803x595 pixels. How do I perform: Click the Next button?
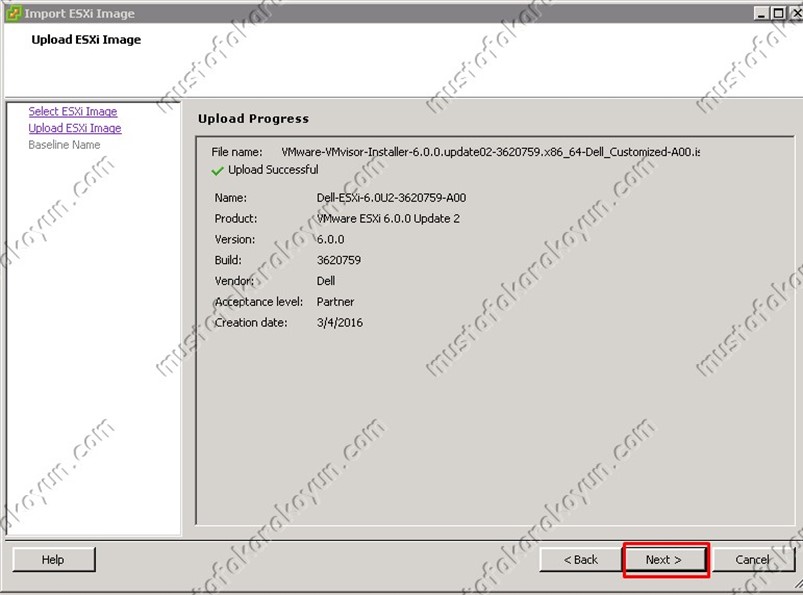664,560
